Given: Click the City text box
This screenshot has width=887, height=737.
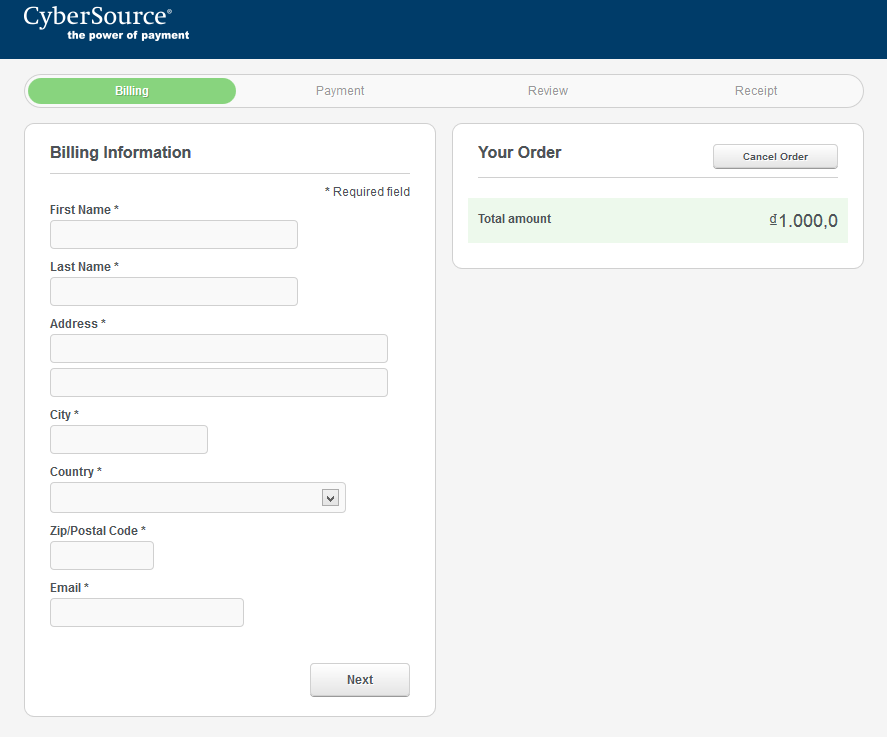Looking at the screenshot, I should point(129,440).
